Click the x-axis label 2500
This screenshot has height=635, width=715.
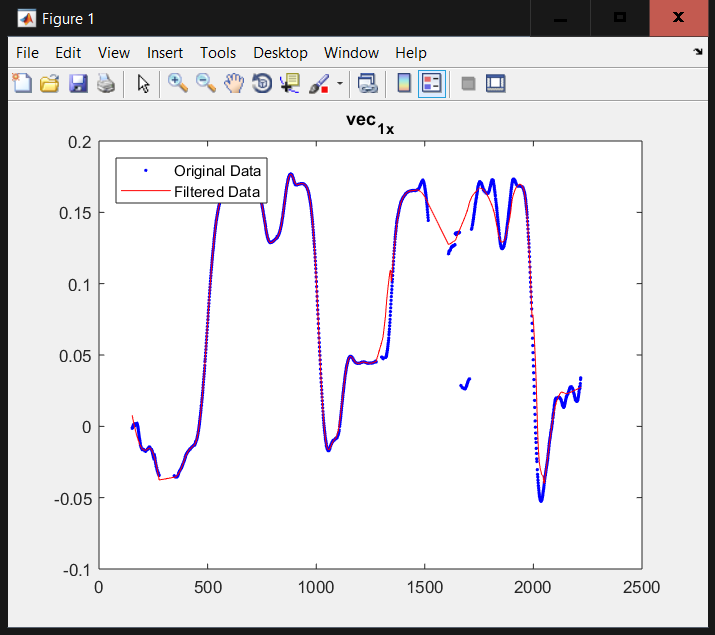(x=642, y=587)
